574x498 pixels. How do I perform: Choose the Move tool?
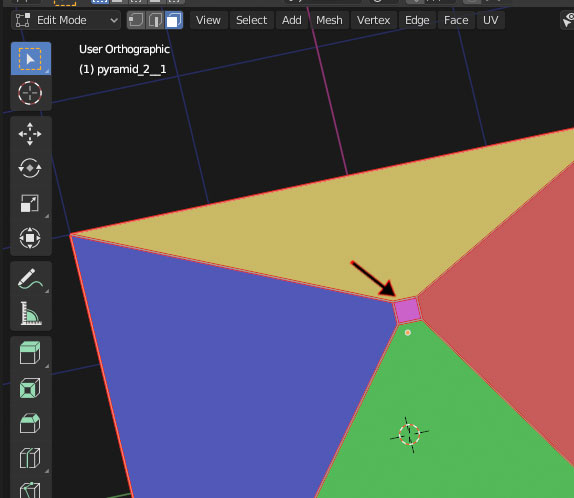(31, 134)
